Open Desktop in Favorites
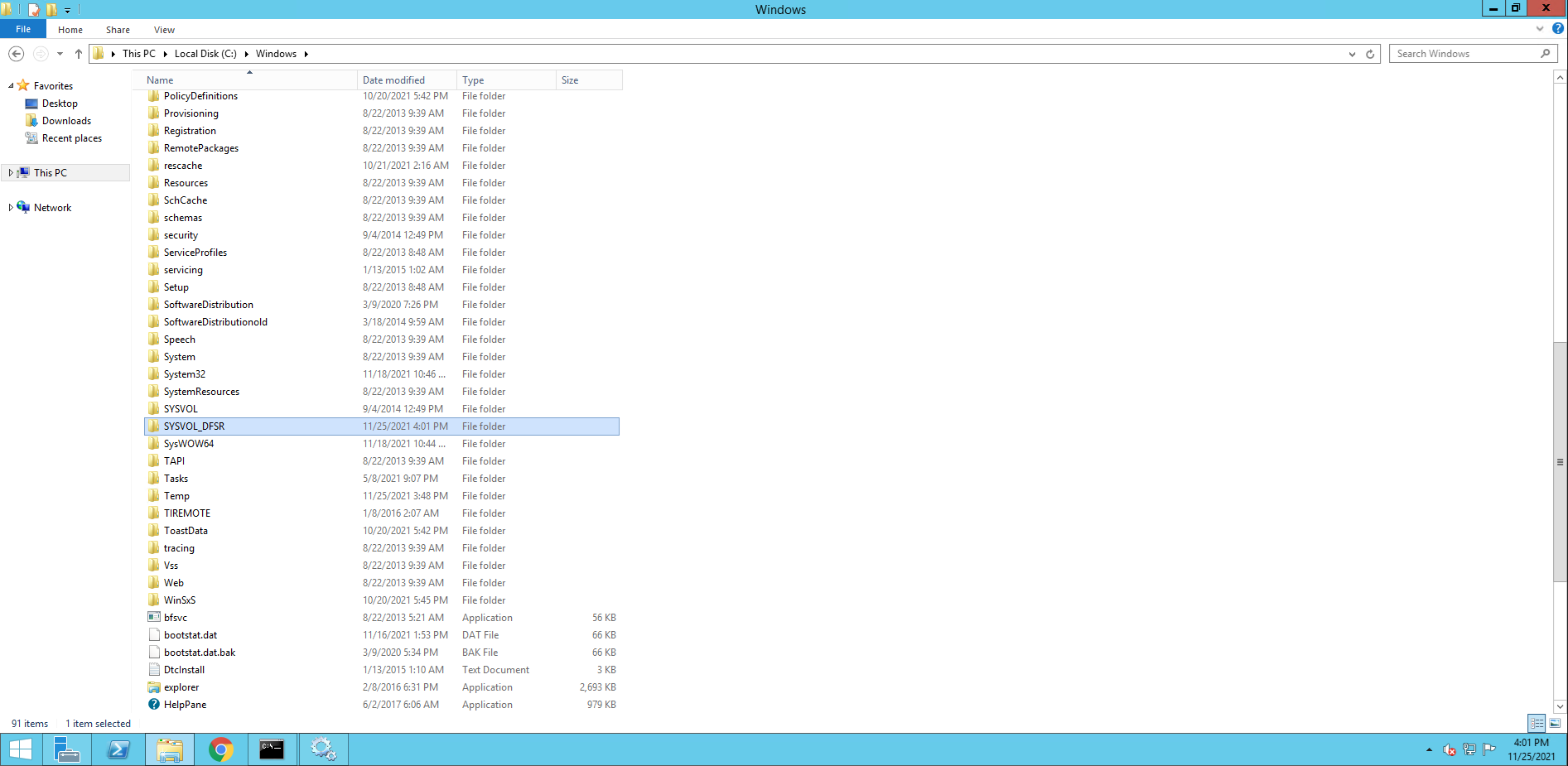The width and height of the screenshot is (1568, 766). tap(60, 104)
